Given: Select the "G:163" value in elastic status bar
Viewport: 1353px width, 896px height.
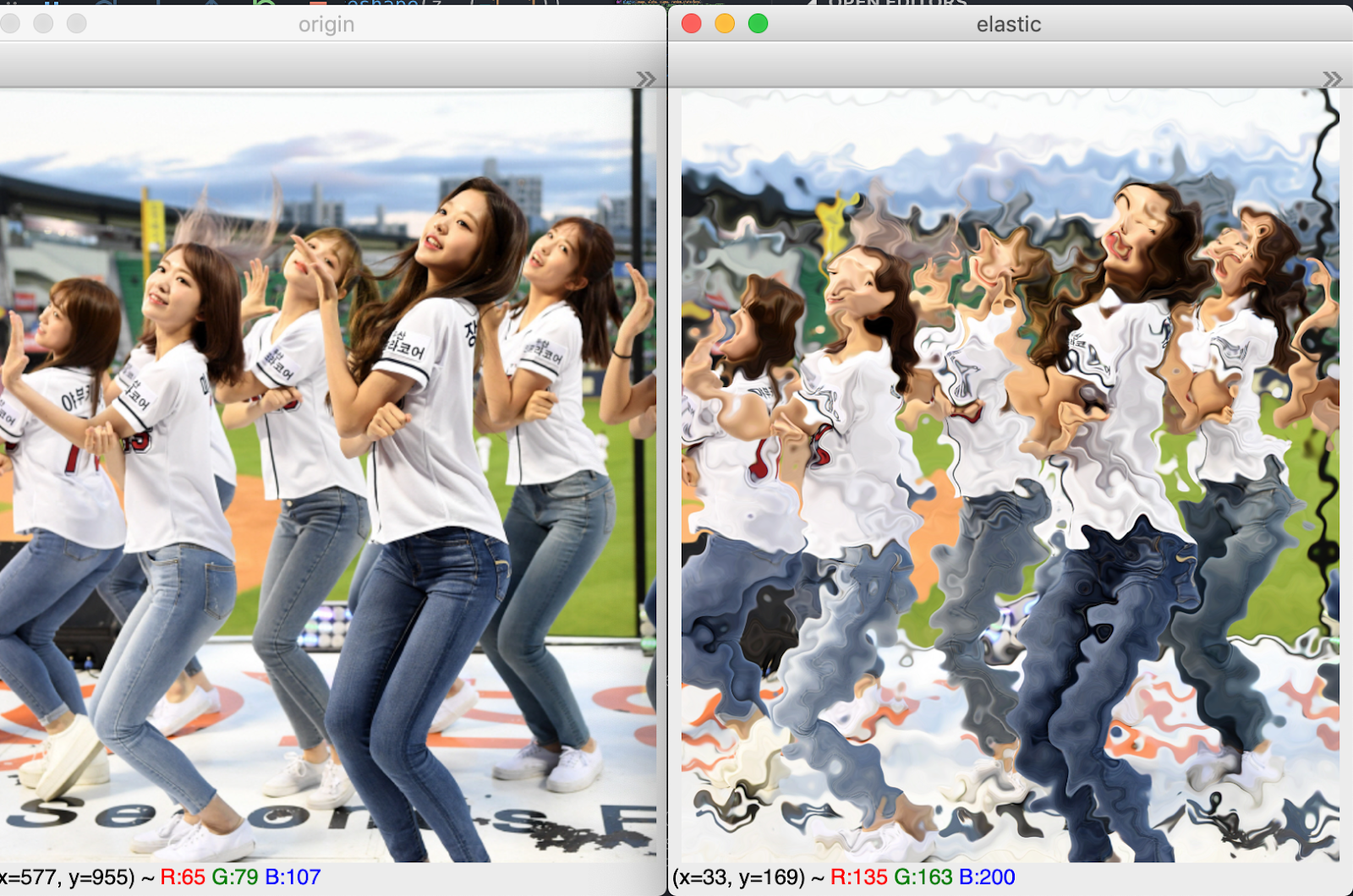Looking at the screenshot, I should (x=923, y=877).
